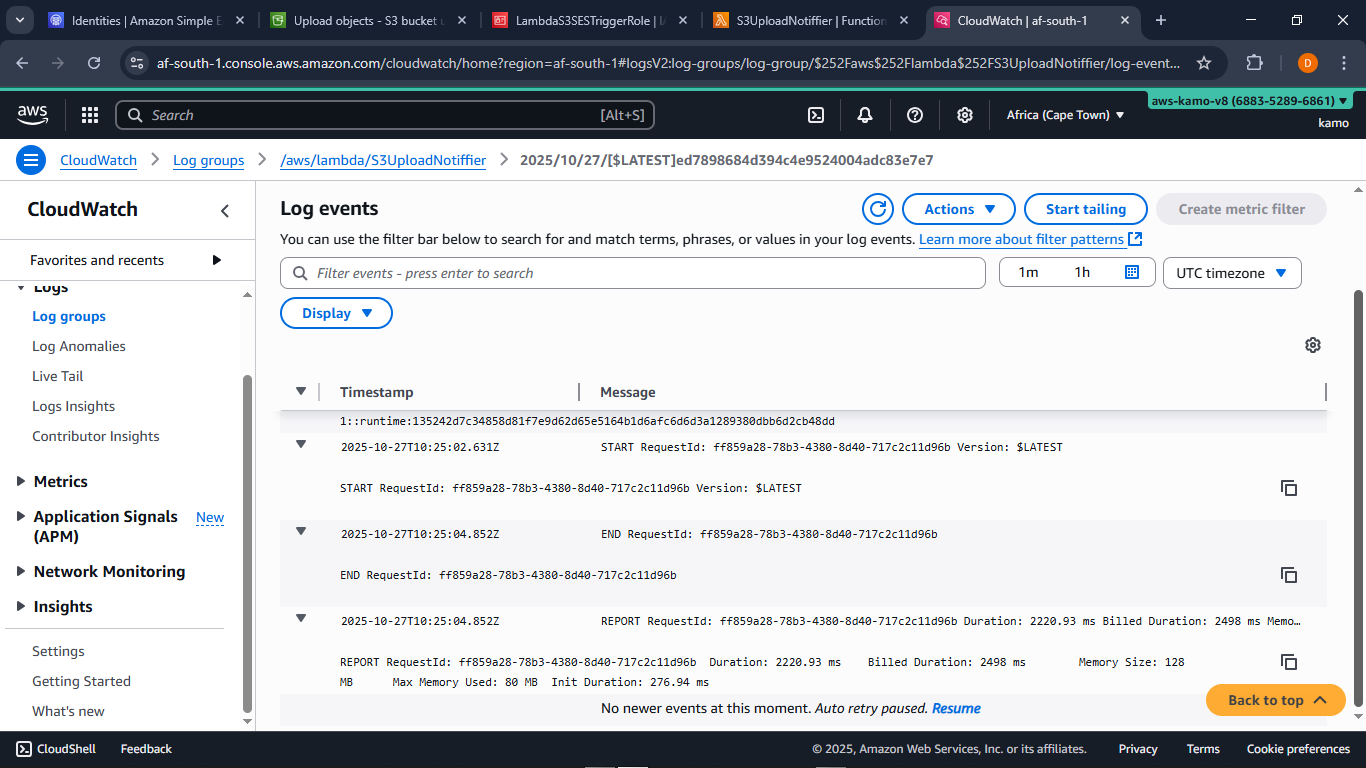Copy the REPORT RequestId log event
1366x768 pixels.
pyautogui.click(x=1289, y=662)
